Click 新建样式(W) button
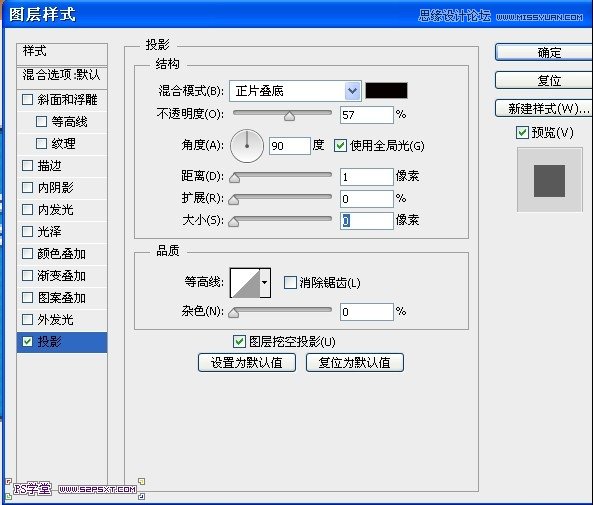 click(x=544, y=109)
